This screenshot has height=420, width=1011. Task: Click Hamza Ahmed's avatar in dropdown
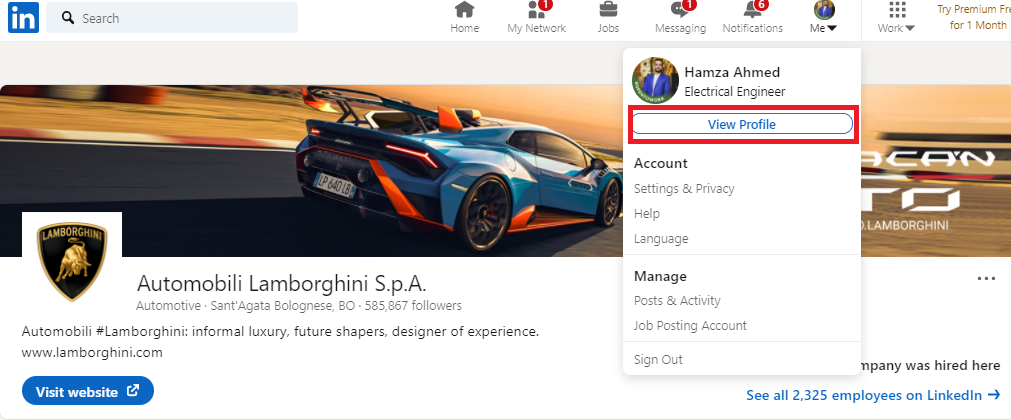click(655, 81)
